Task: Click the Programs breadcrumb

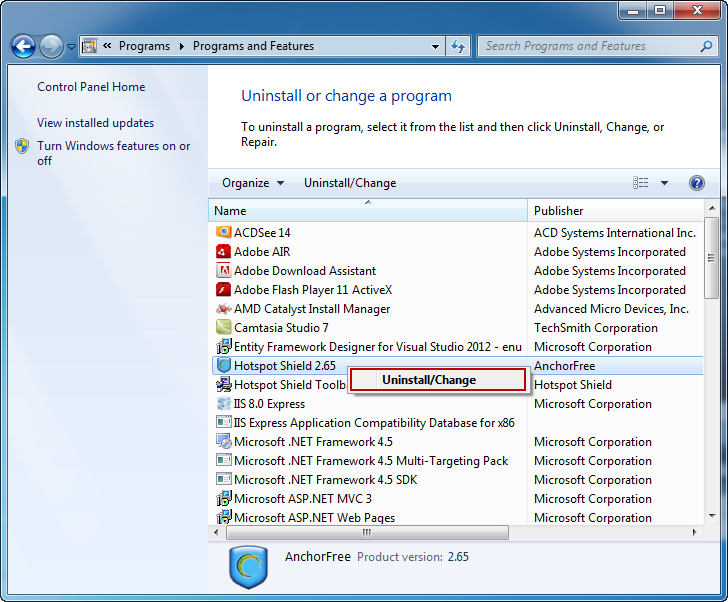Action: [144, 46]
